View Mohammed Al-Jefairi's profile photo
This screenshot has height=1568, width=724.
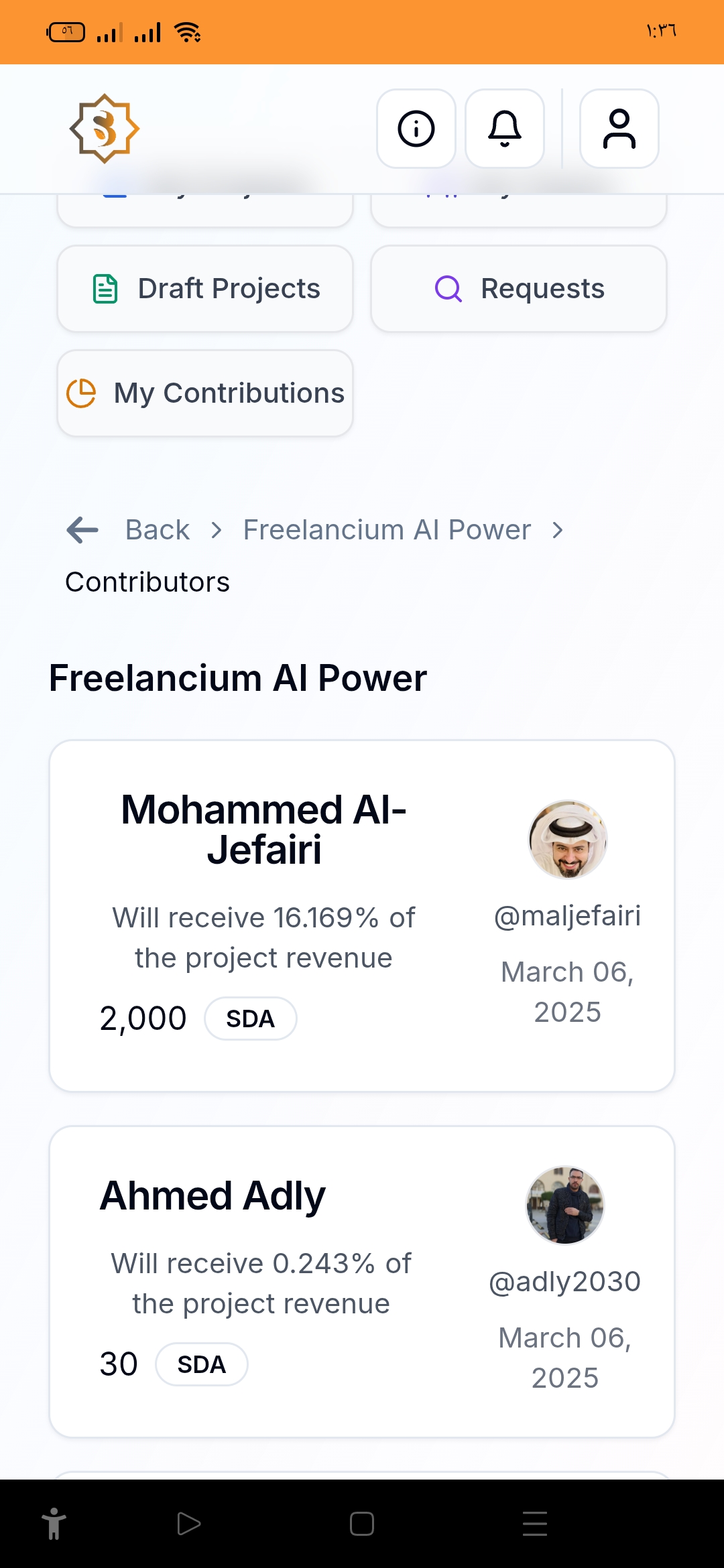coord(568,839)
